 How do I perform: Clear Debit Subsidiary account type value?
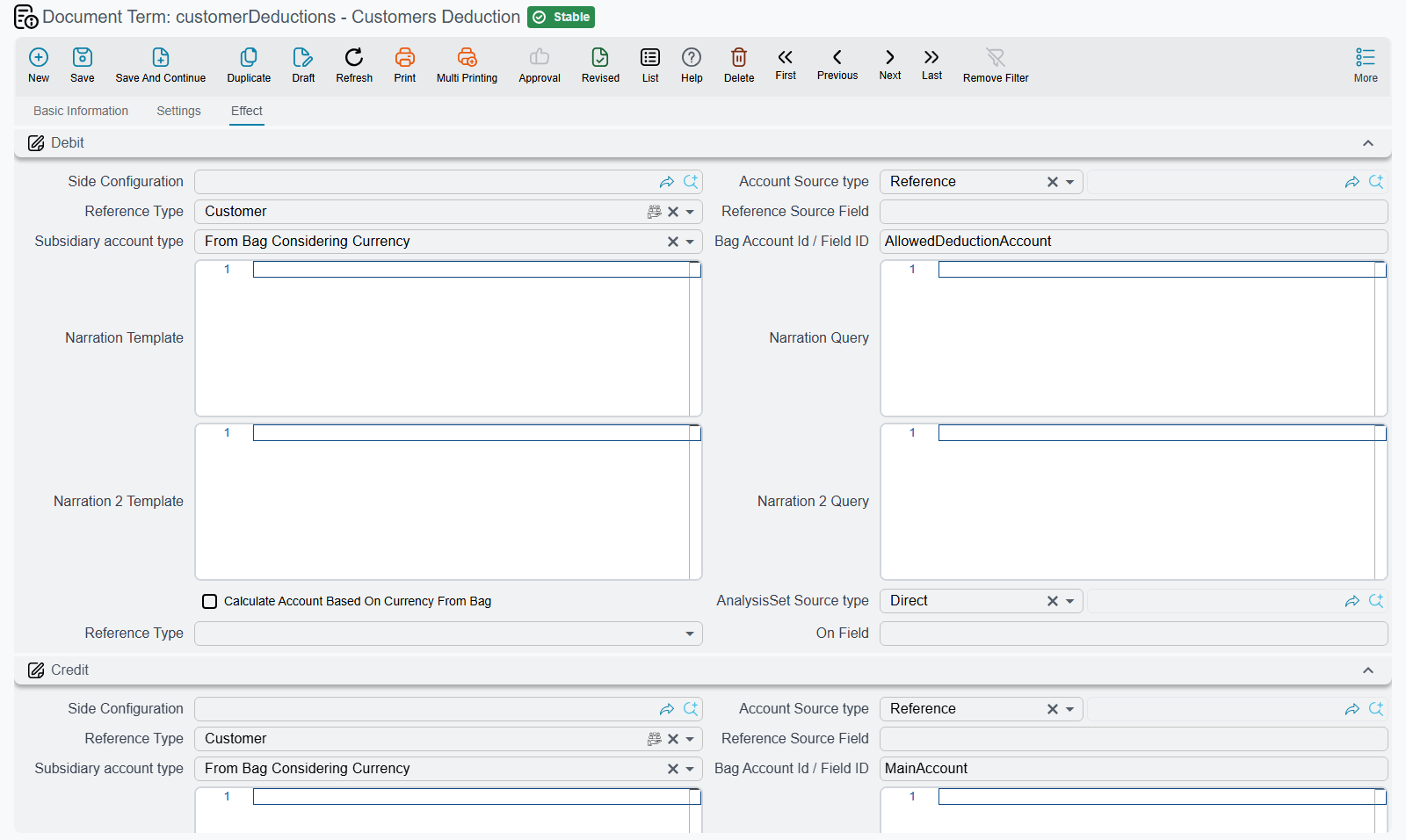[x=673, y=242]
